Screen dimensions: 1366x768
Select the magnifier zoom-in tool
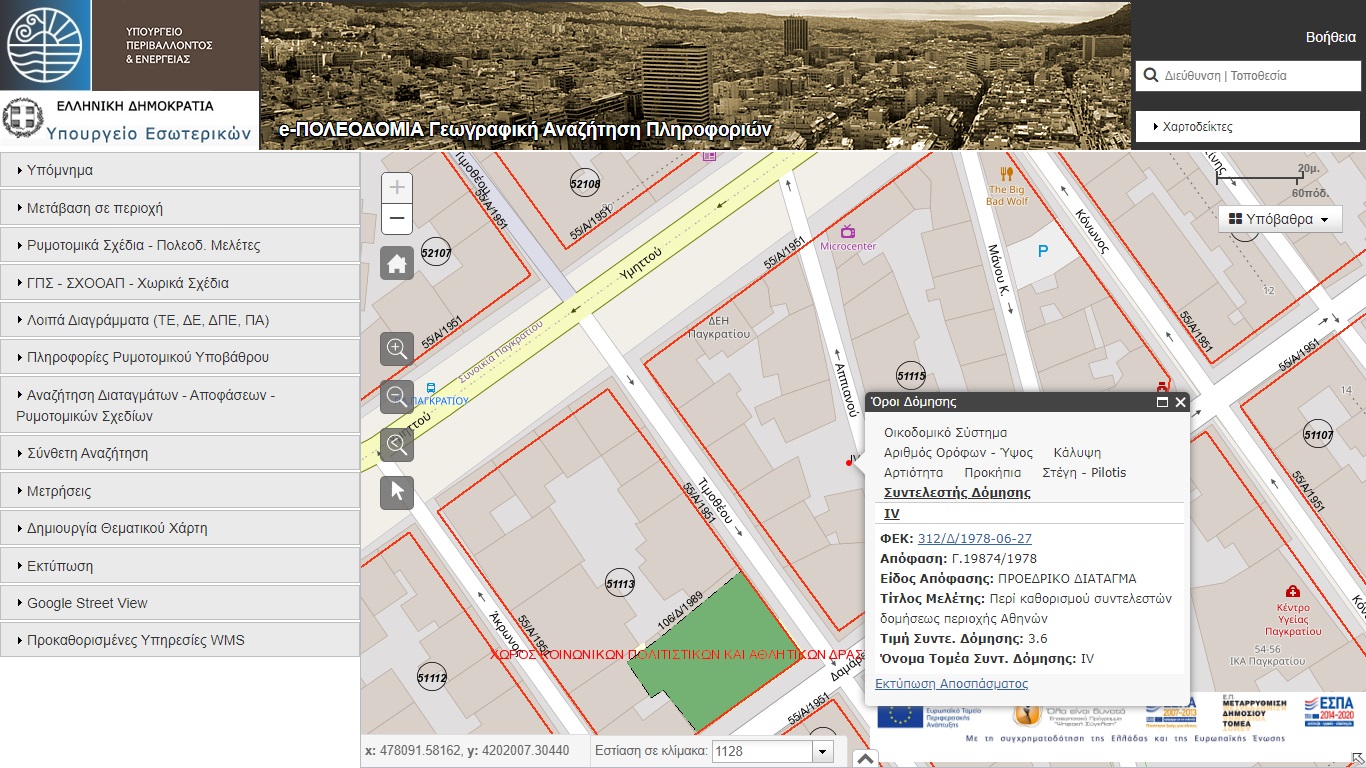click(x=397, y=349)
